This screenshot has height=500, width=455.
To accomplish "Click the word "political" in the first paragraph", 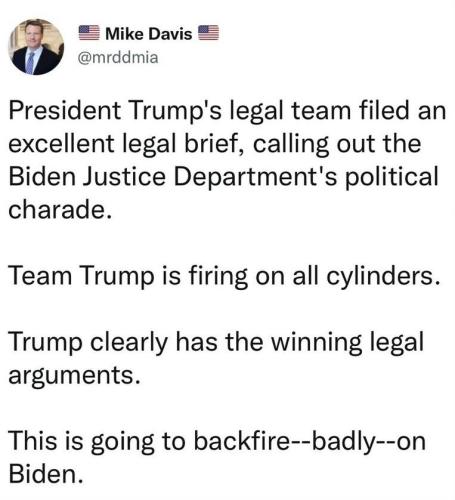I will click(392, 177).
